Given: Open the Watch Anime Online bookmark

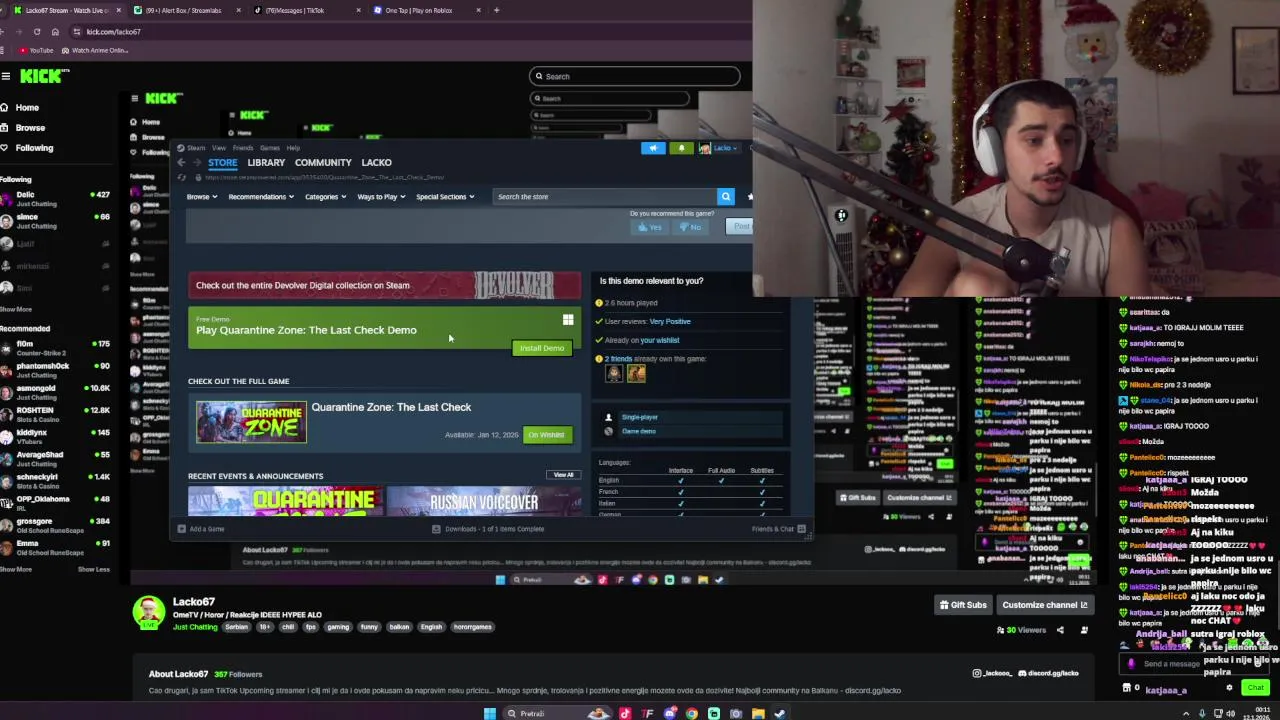Looking at the screenshot, I should [x=95, y=50].
